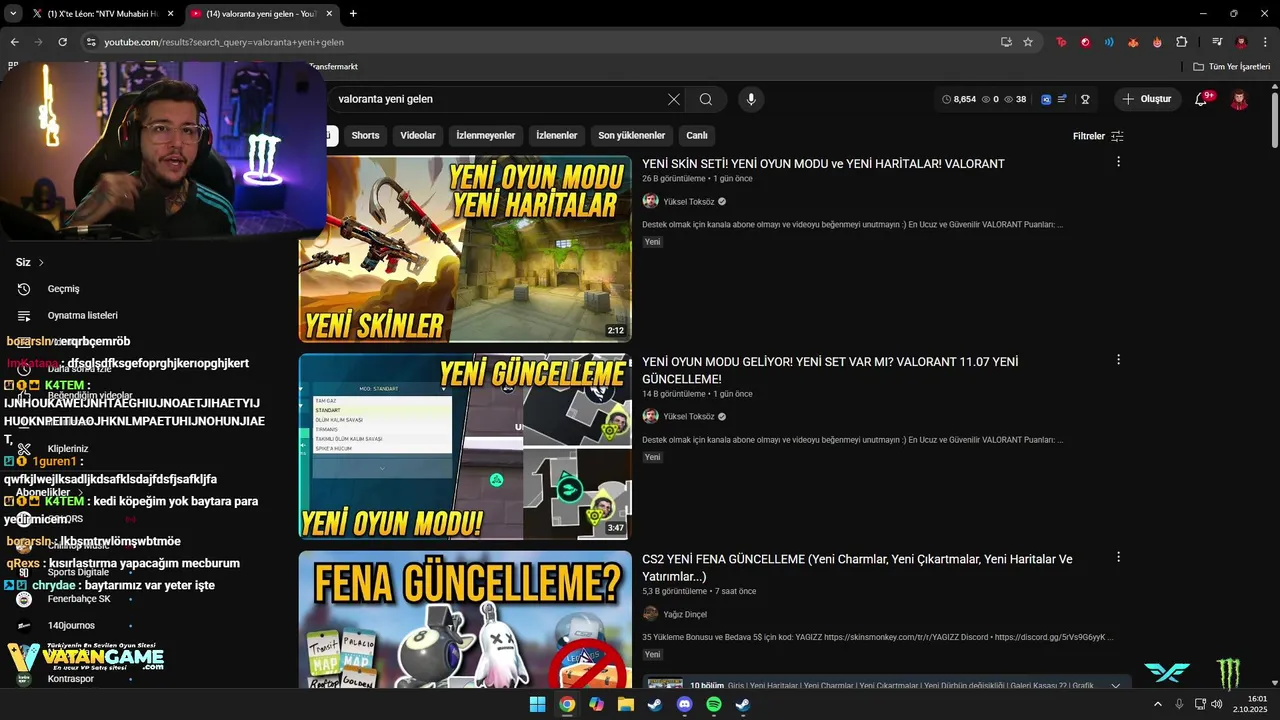Click the volume icon in the system tray

pos(1217,704)
